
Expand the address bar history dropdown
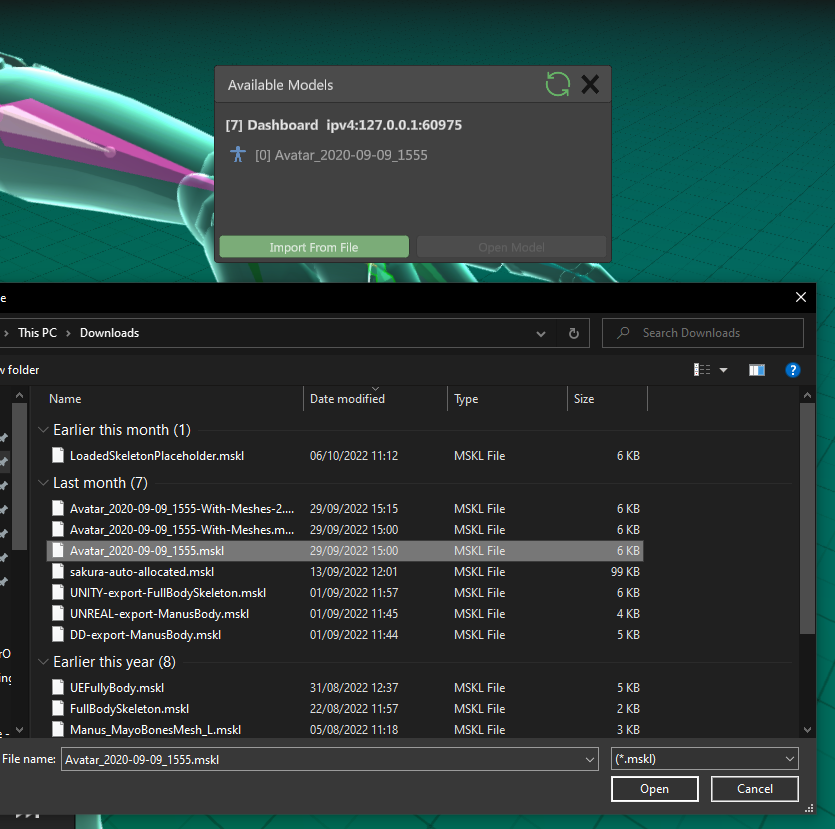coord(541,333)
